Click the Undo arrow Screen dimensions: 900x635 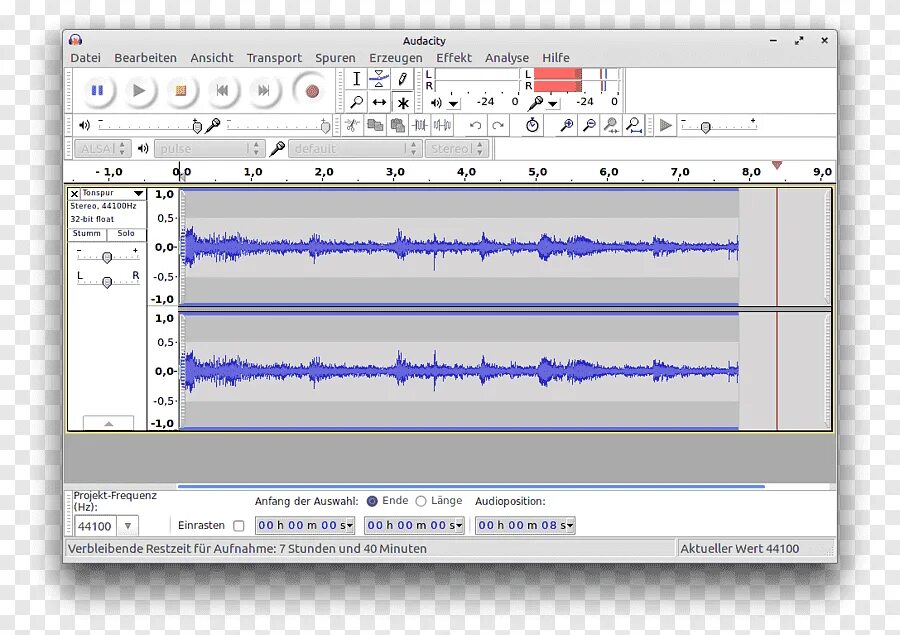pyautogui.click(x=475, y=125)
